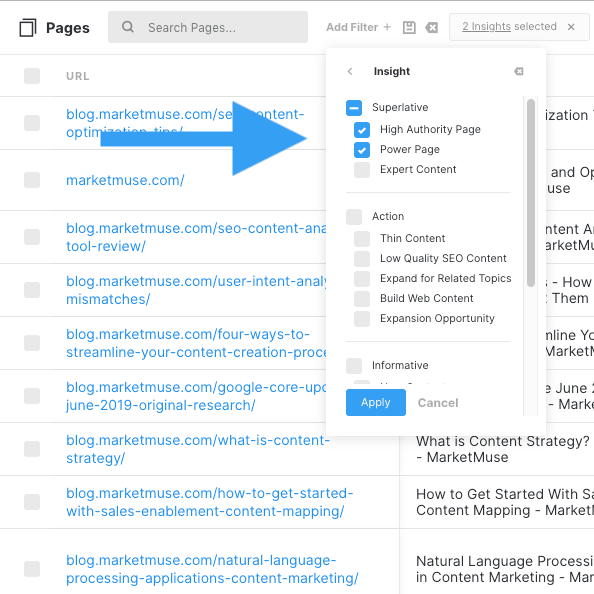The image size is (594, 594).
Task: Uncheck Power Page checkbox
Action: tap(362, 150)
